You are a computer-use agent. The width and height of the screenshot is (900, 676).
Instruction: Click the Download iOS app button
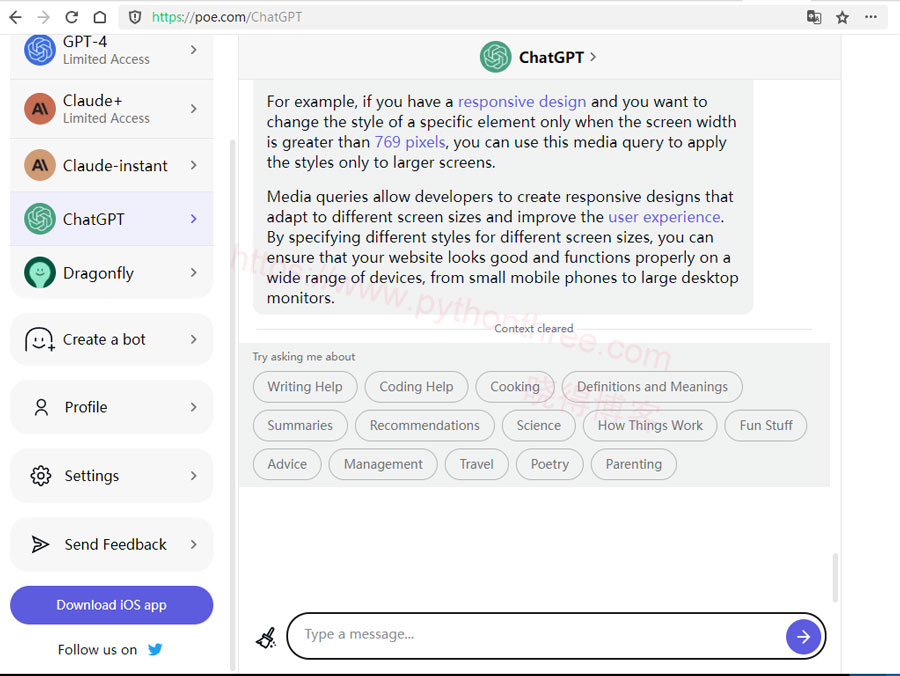[112, 605]
